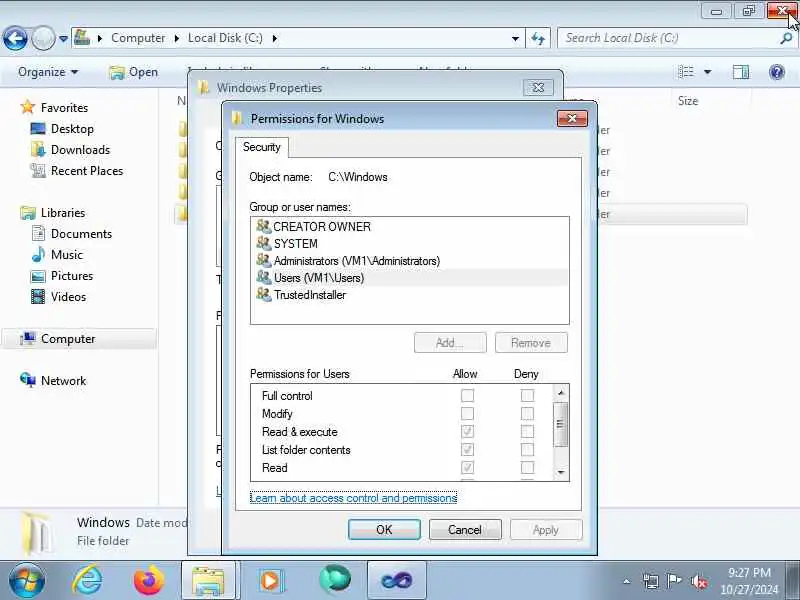The width and height of the screenshot is (800, 600).
Task: Check Deny for List folder contents
Action: click(x=527, y=449)
